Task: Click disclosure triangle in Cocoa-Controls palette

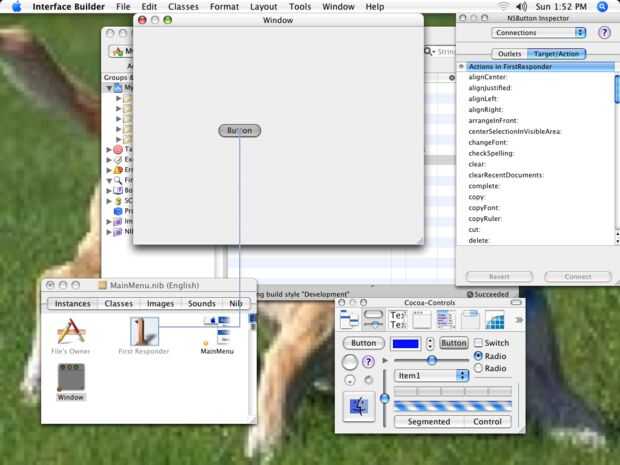Action: coord(385,361)
